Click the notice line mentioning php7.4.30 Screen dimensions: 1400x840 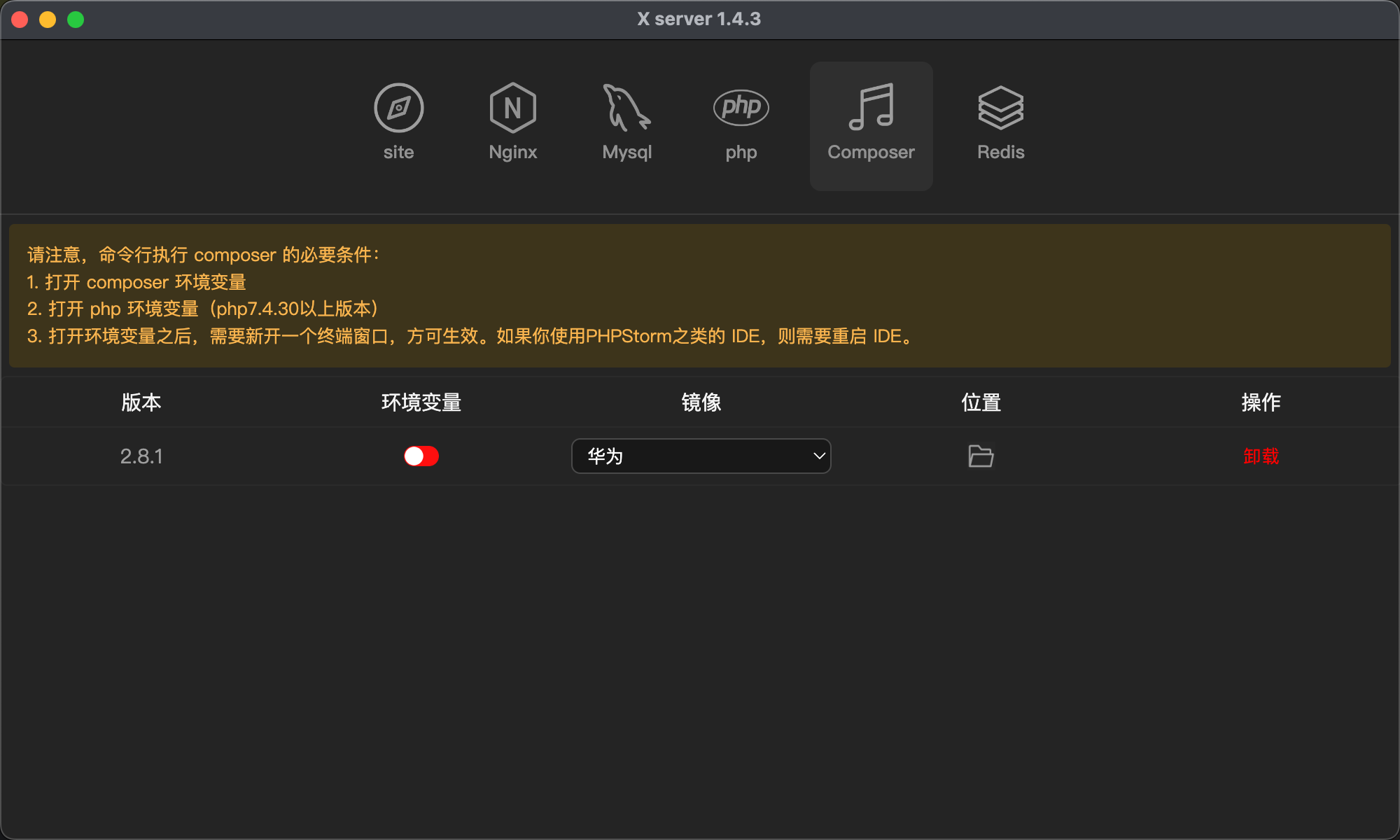click(x=203, y=309)
